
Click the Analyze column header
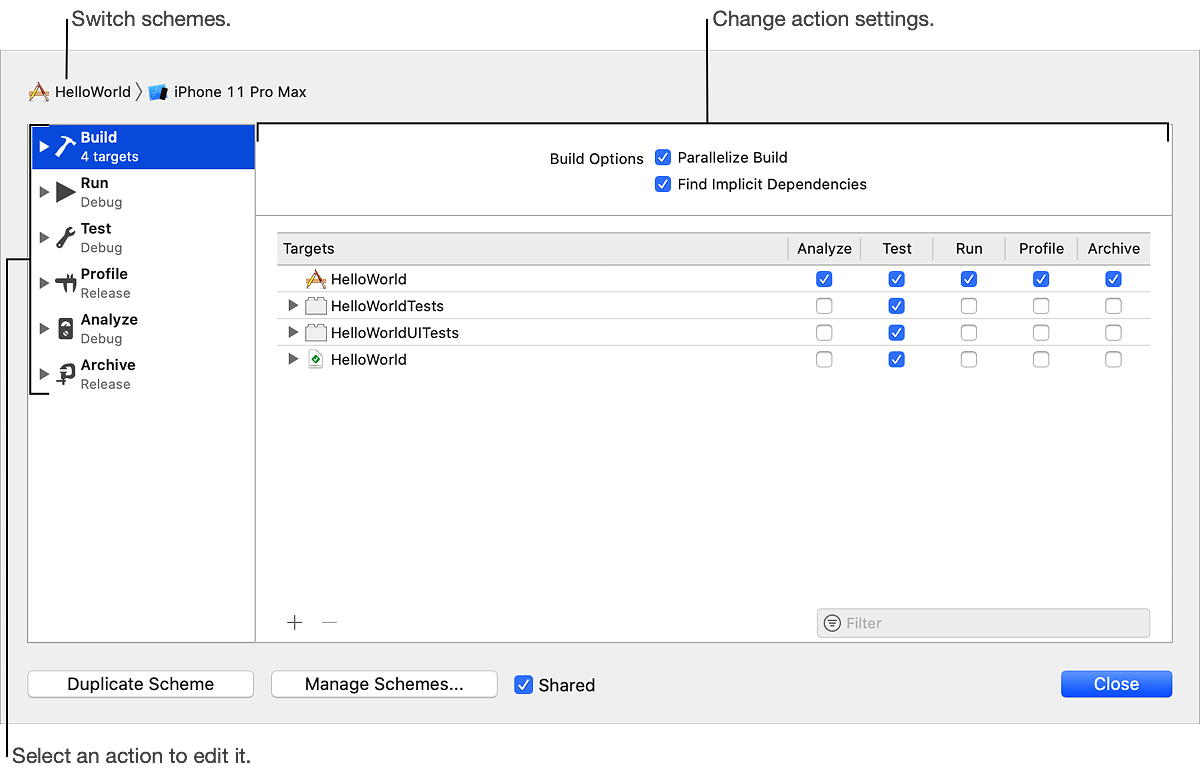click(x=824, y=249)
